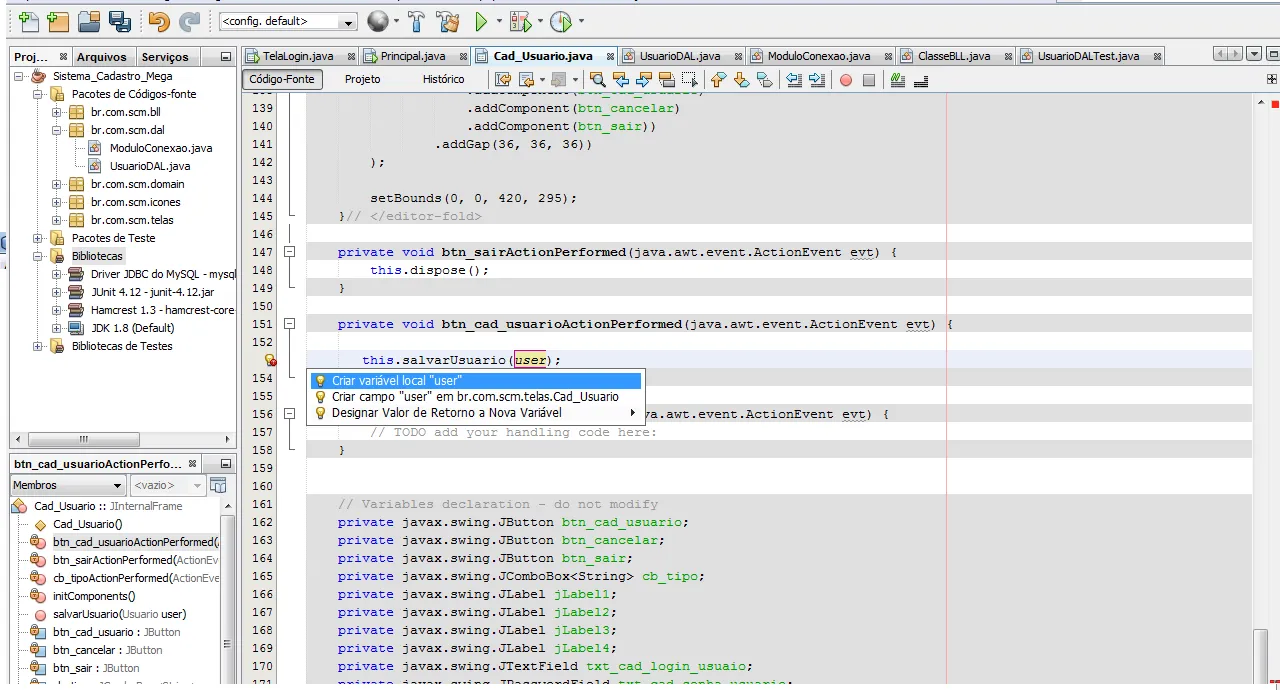The image size is (1280, 690).
Task: Start macro recording with red circle icon
Action: coord(846,80)
